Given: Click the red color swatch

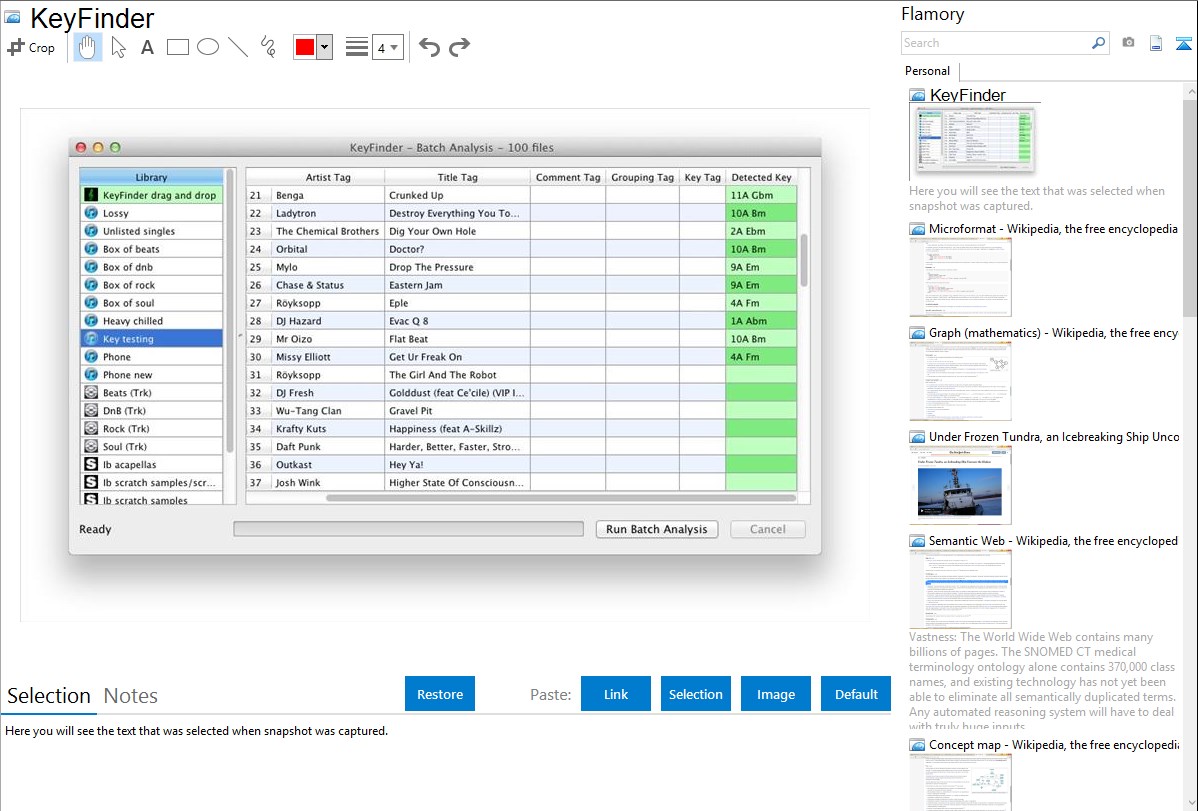Looking at the screenshot, I should click(304, 47).
